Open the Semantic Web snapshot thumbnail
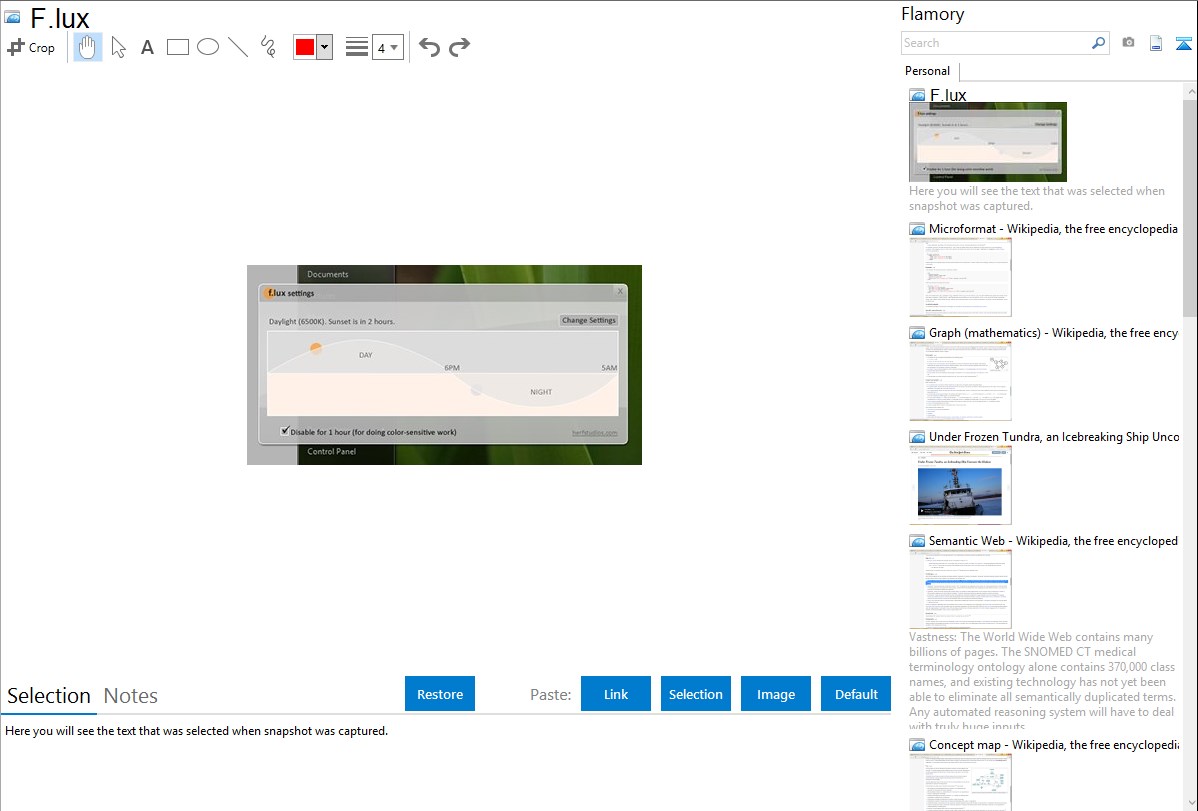 point(960,589)
